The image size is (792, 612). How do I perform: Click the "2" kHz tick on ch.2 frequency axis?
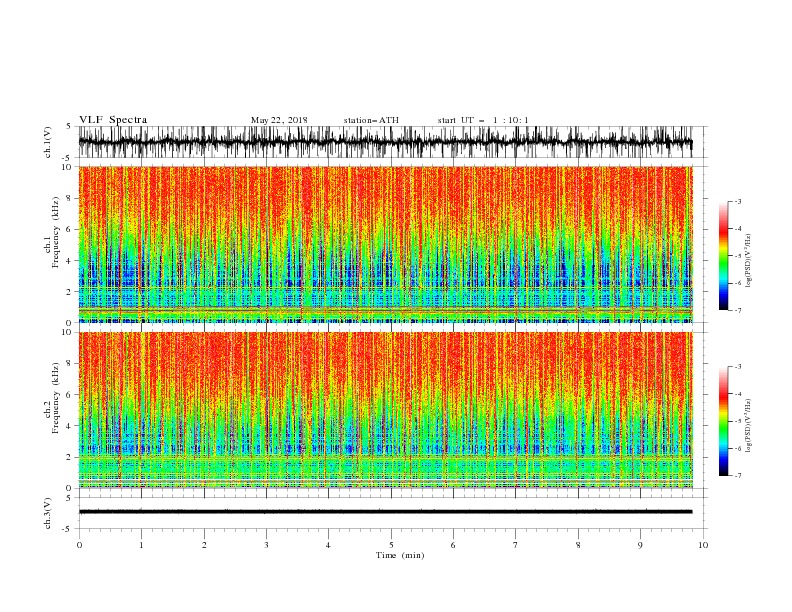pos(69,457)
